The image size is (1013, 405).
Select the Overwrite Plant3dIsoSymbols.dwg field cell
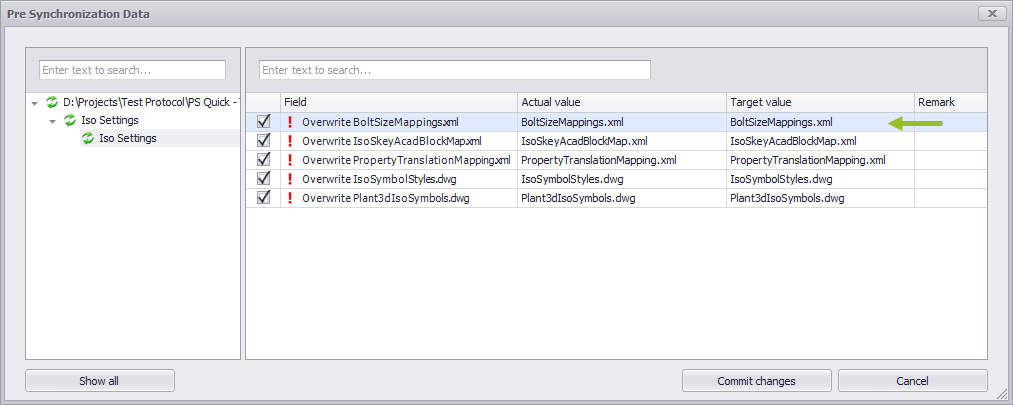399,198
